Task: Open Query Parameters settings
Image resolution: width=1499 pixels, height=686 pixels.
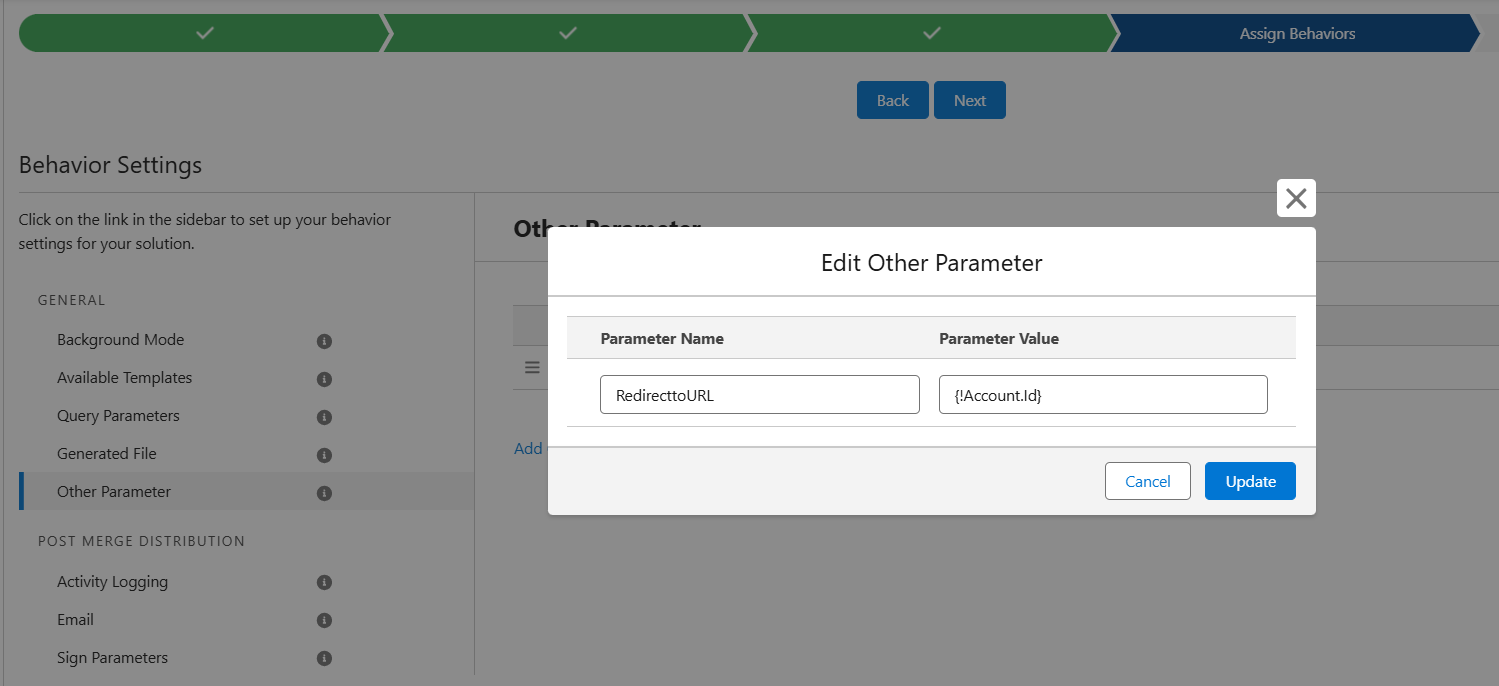Action: pos(118,415)
